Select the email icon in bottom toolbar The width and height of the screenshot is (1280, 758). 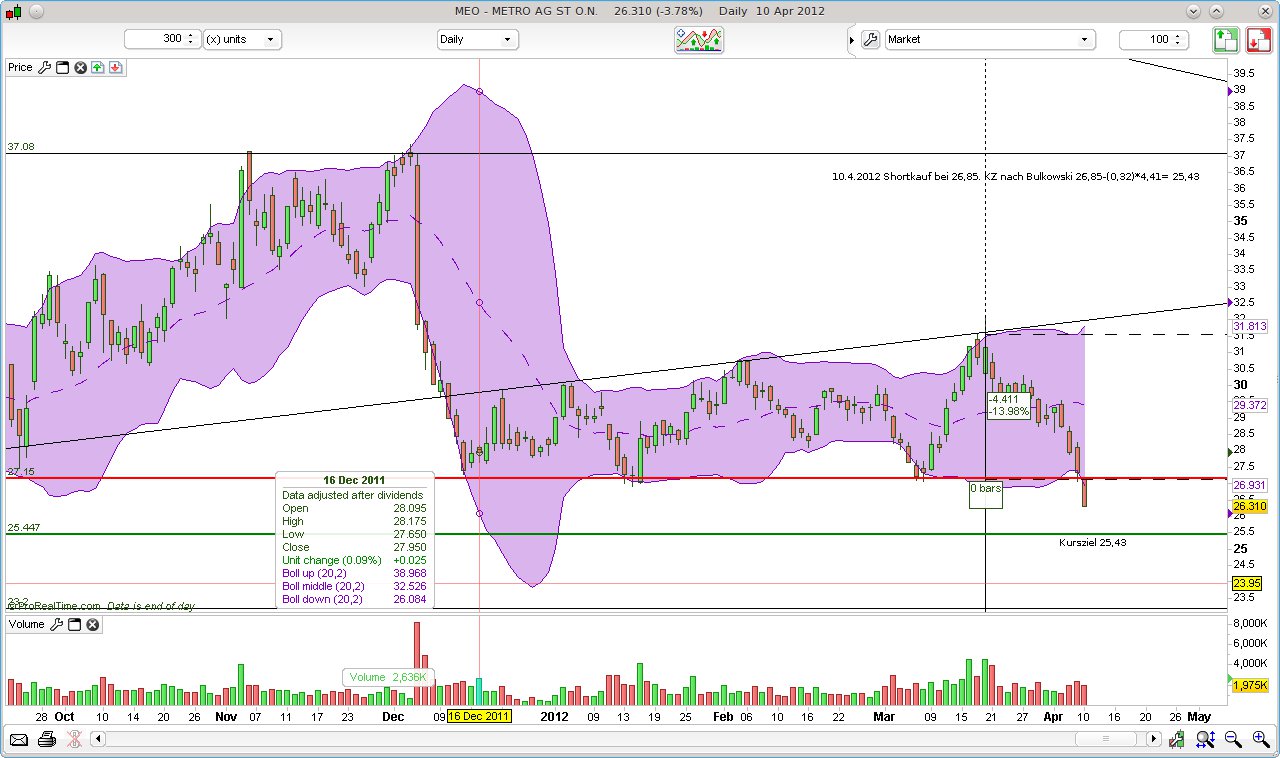[20, 739]
